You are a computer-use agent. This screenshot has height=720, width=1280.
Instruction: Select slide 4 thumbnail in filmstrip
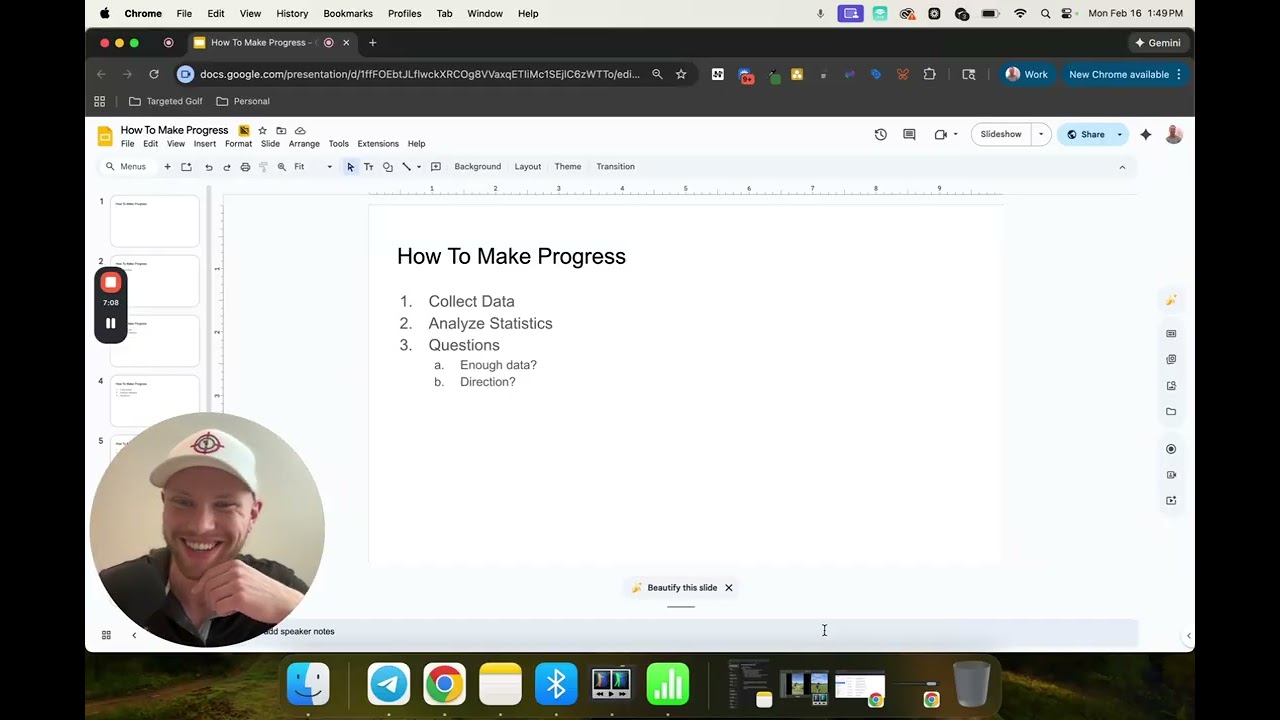coord(155,401)
